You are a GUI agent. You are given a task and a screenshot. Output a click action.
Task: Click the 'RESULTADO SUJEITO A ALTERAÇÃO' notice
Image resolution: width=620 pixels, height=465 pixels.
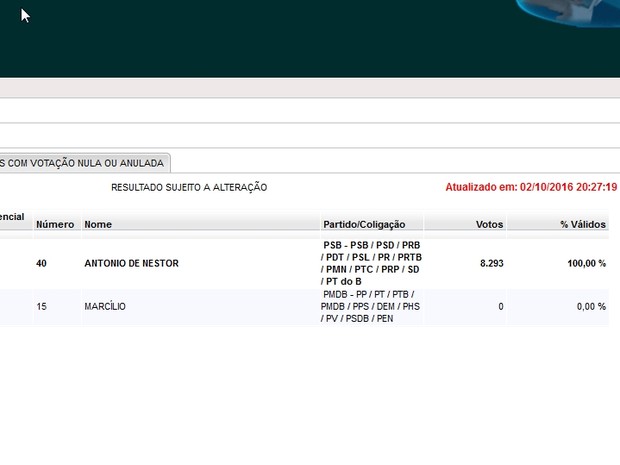pyautogui.click(x=189, y=187)
